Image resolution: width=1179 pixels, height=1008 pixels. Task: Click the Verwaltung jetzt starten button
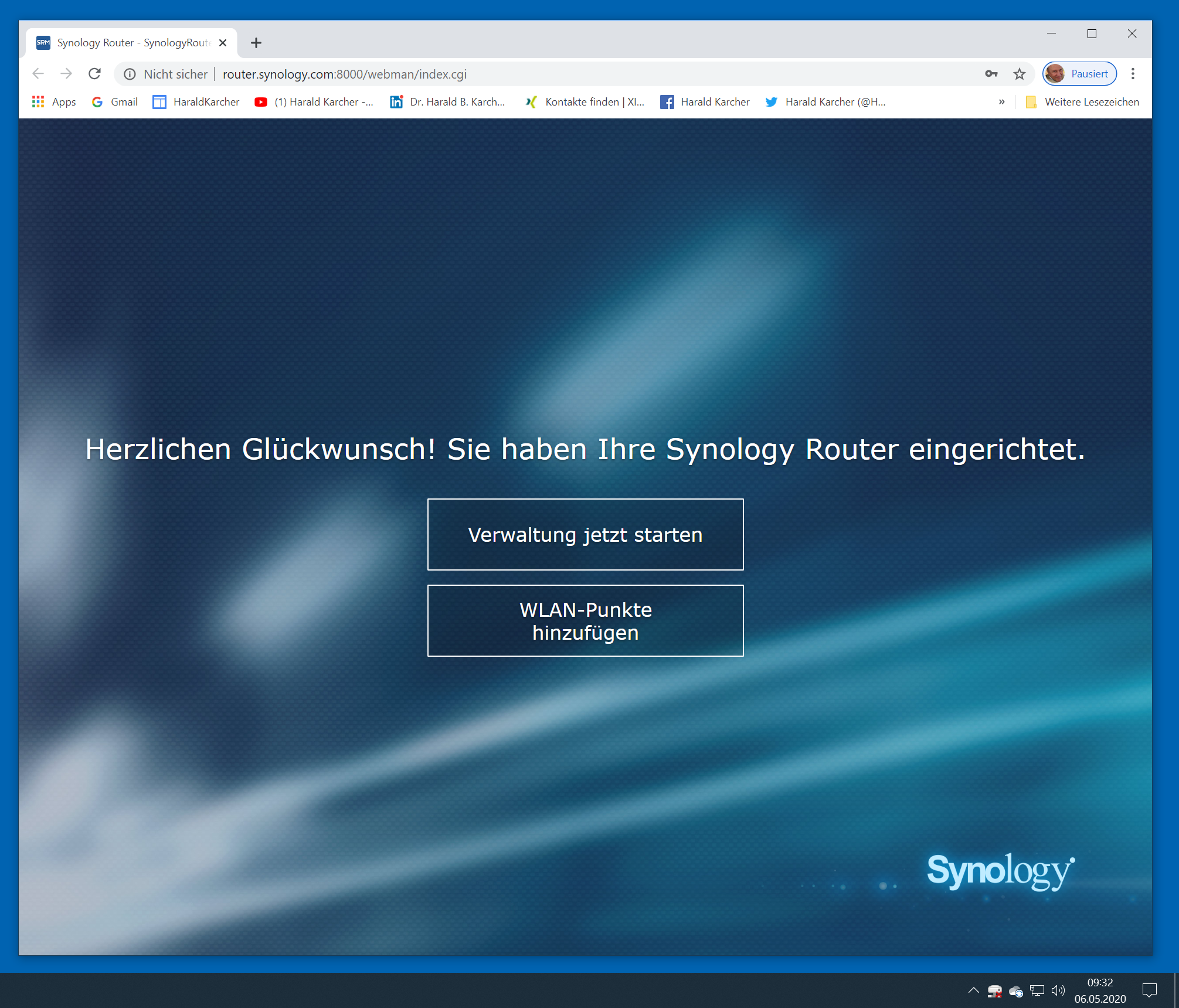[x=585, y=534]
